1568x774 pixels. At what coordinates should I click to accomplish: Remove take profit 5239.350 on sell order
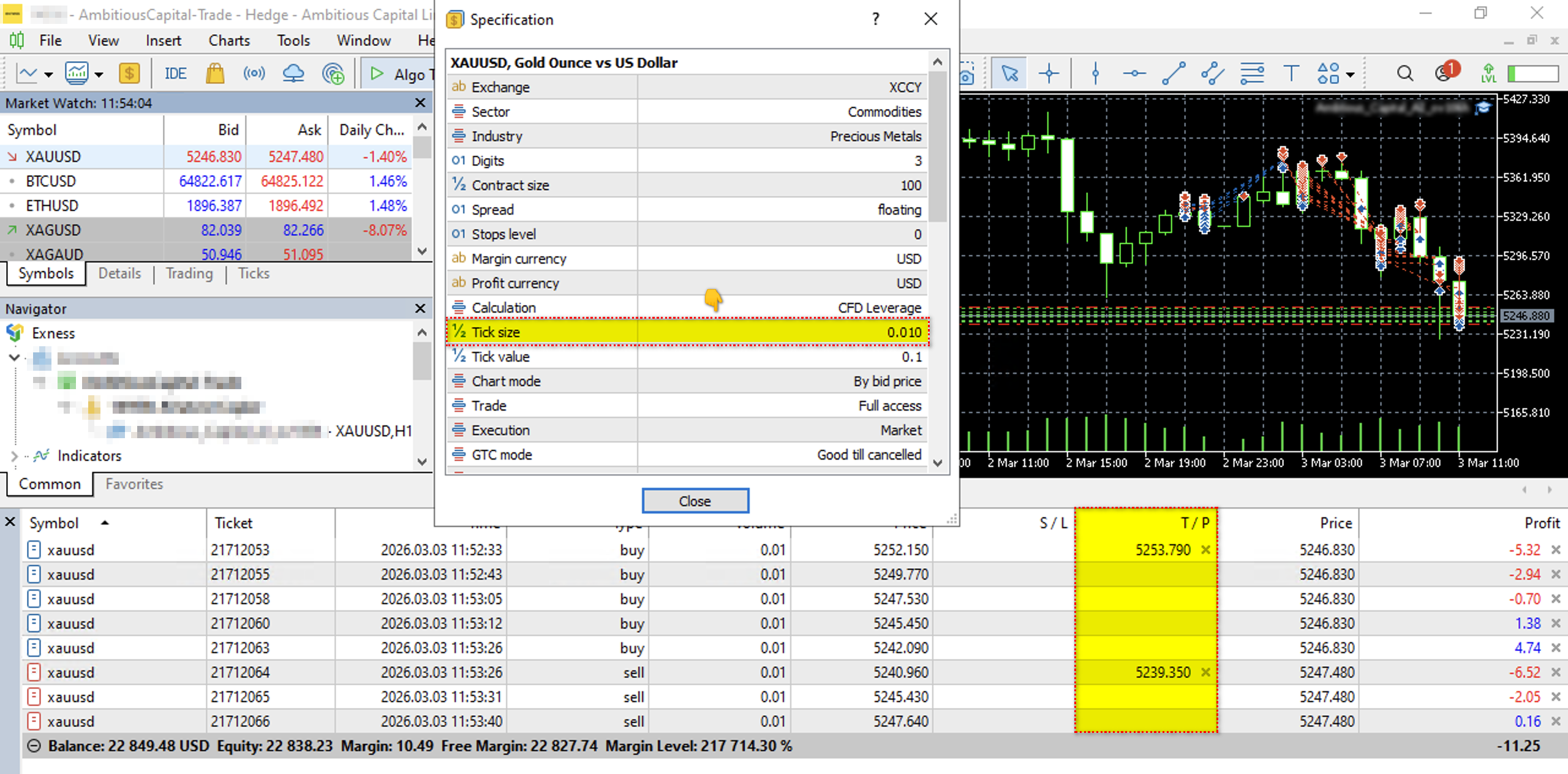tap(1205, 672)
